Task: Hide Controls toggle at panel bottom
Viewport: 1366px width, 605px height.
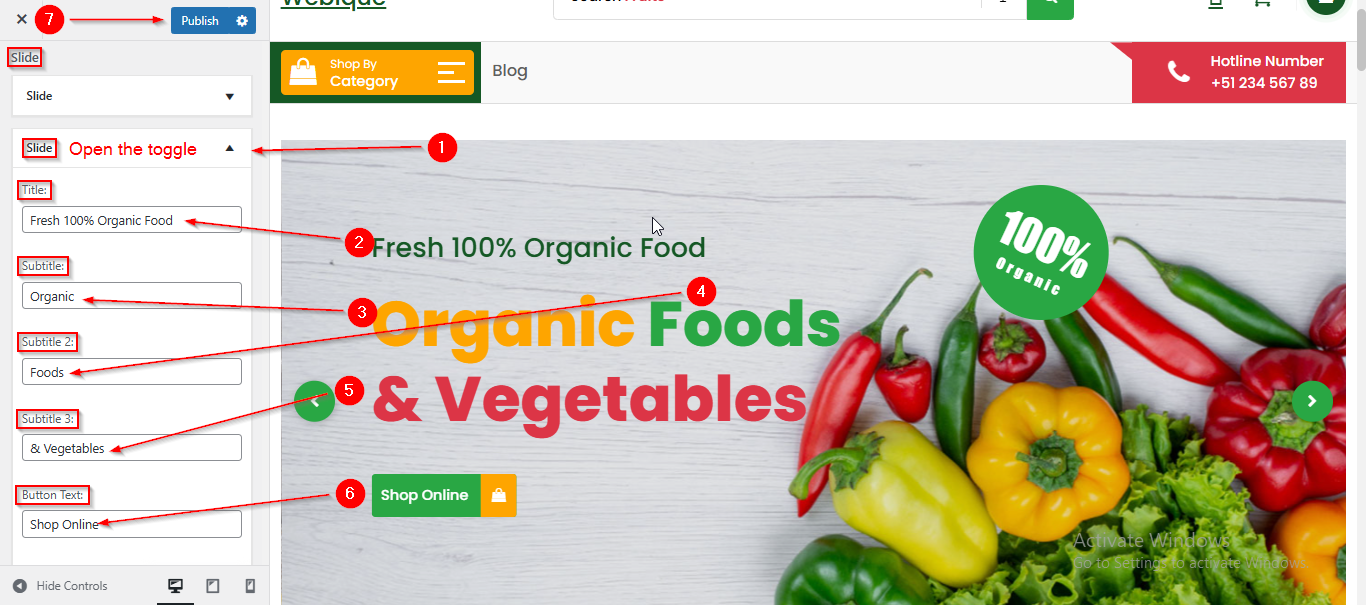Action: 60,586
